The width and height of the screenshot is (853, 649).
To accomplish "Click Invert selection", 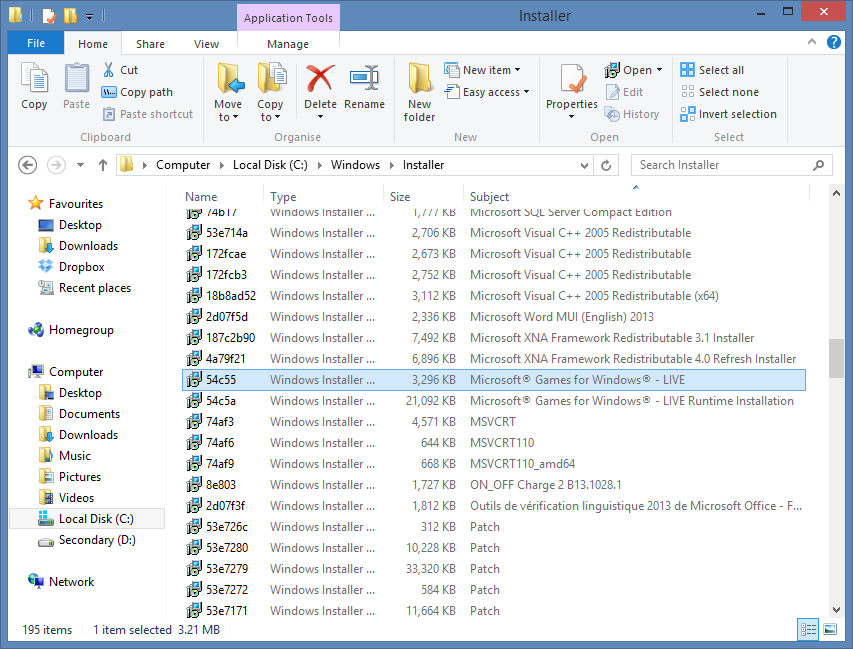I will click(x=728, y=114).
